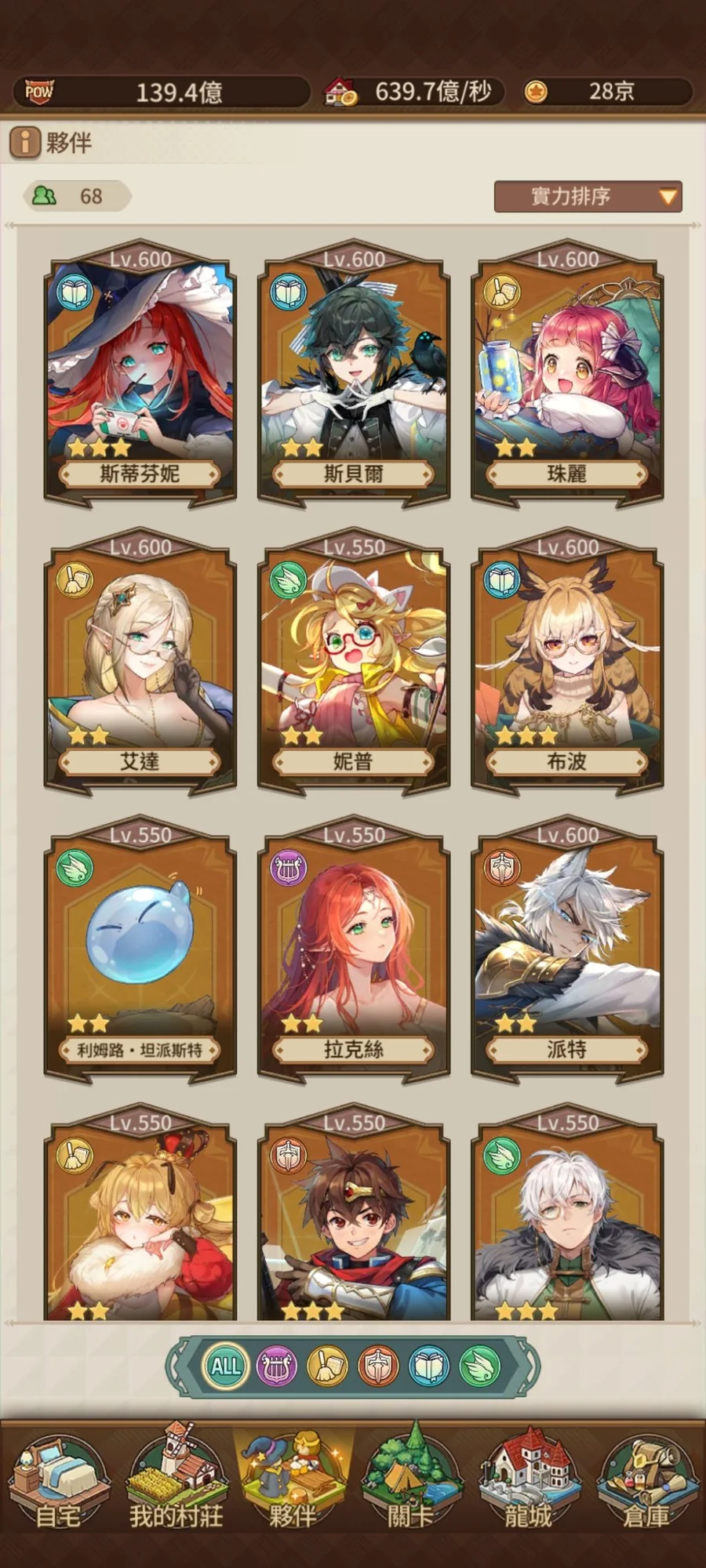706x1568 pixels.
Task: Open the 實力排序 sort dropdown
Action: point(588,197)
